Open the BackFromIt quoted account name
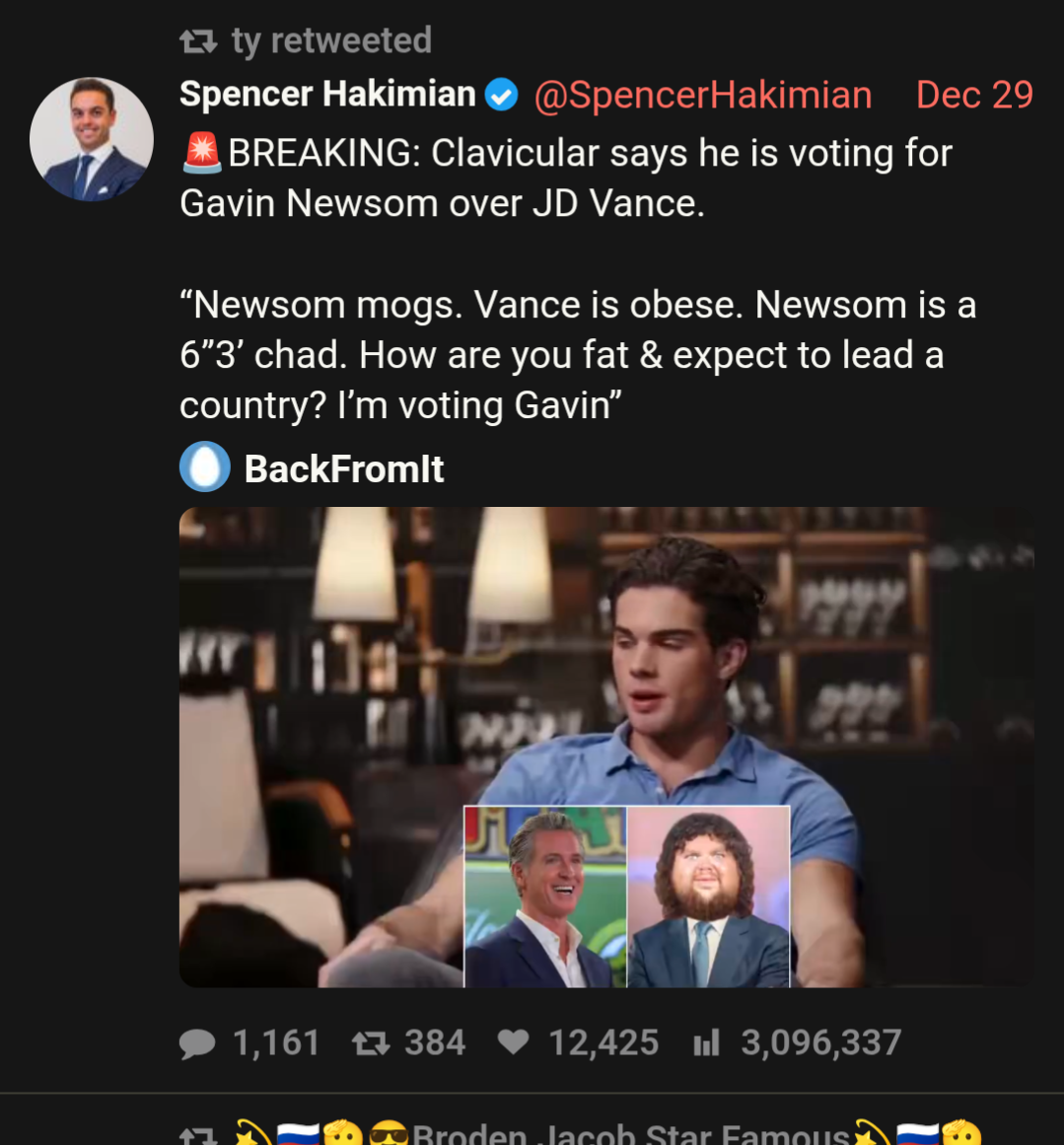Image resolution: width=1064 pixels, height=1145 pixels. point(344,469)
